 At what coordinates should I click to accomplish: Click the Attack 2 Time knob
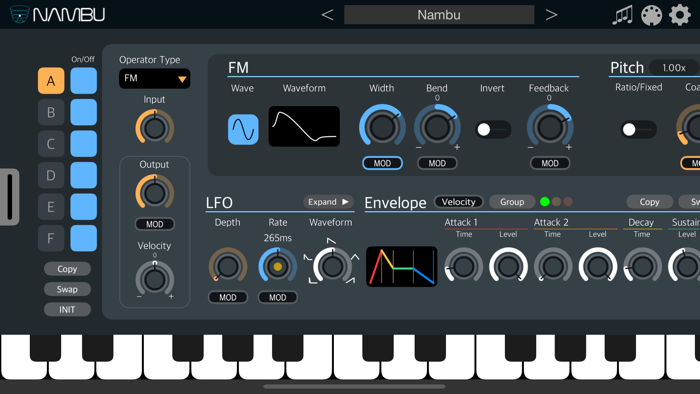[x=553, y=266]
